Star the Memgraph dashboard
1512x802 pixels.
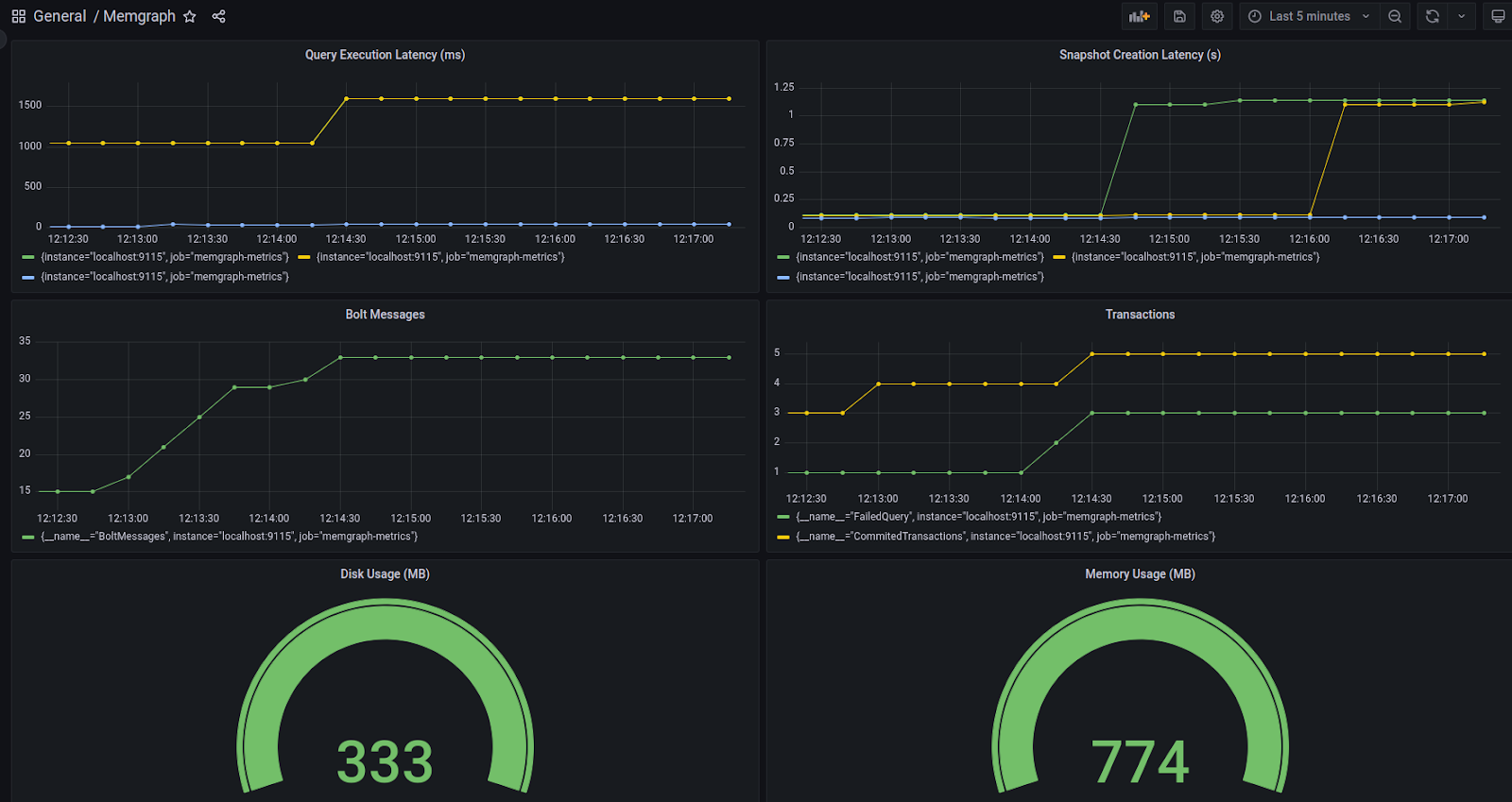[x=190, y=16]
